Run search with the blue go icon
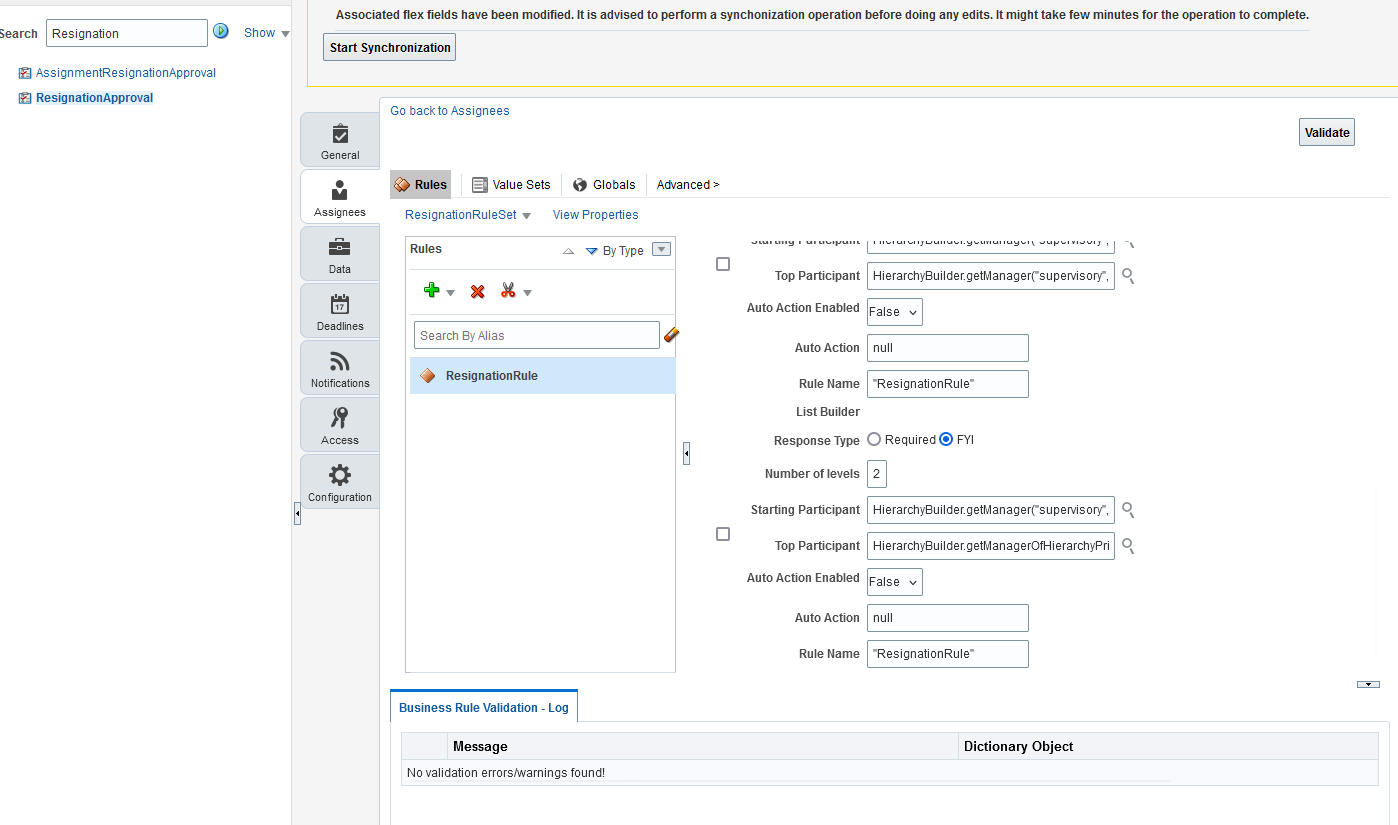The image size is (1398, 825). pos(221,32)
